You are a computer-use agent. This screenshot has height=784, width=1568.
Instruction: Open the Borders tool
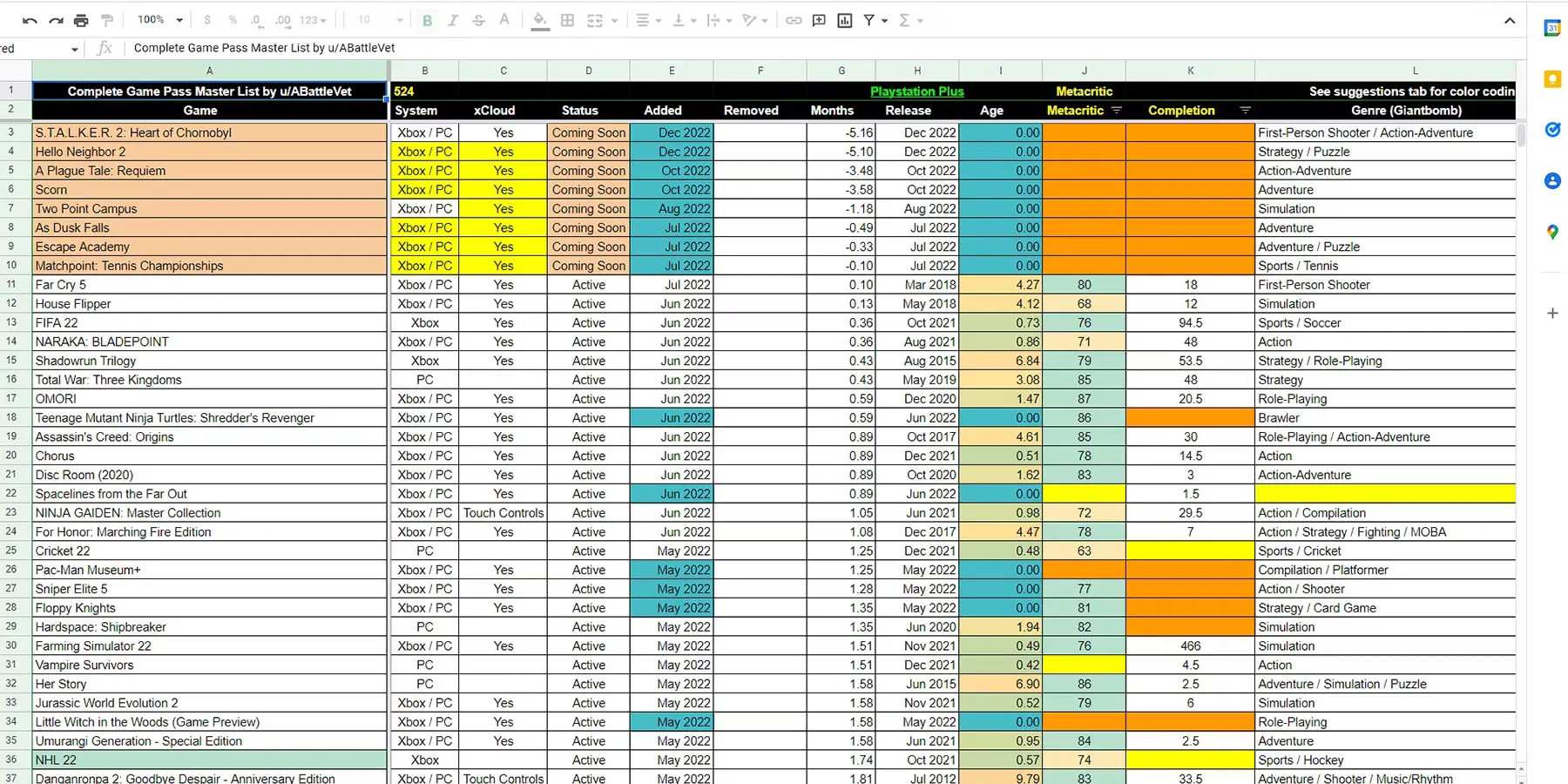tap(567, 20)
